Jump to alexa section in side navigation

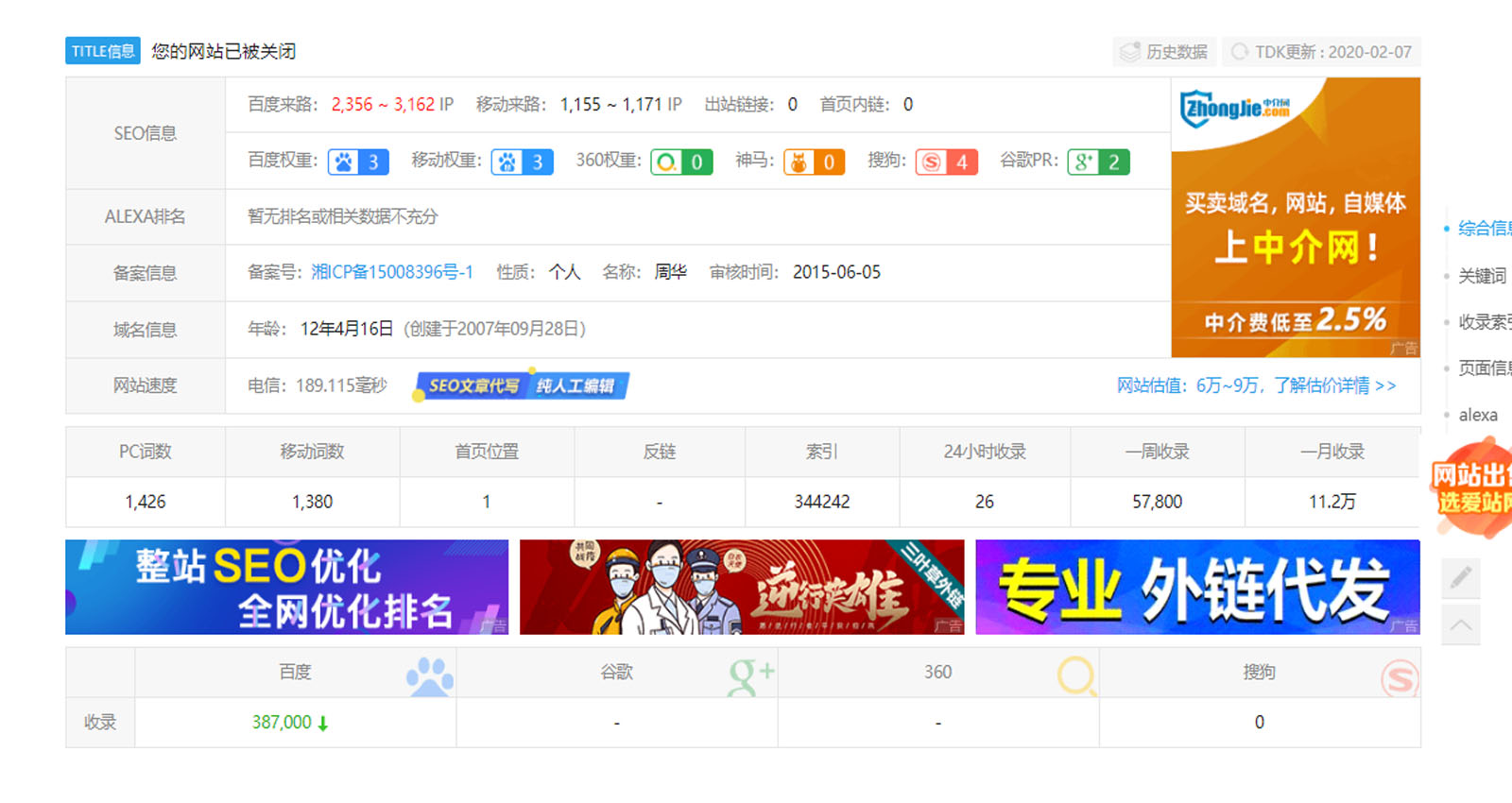(x=1477, y=415)
